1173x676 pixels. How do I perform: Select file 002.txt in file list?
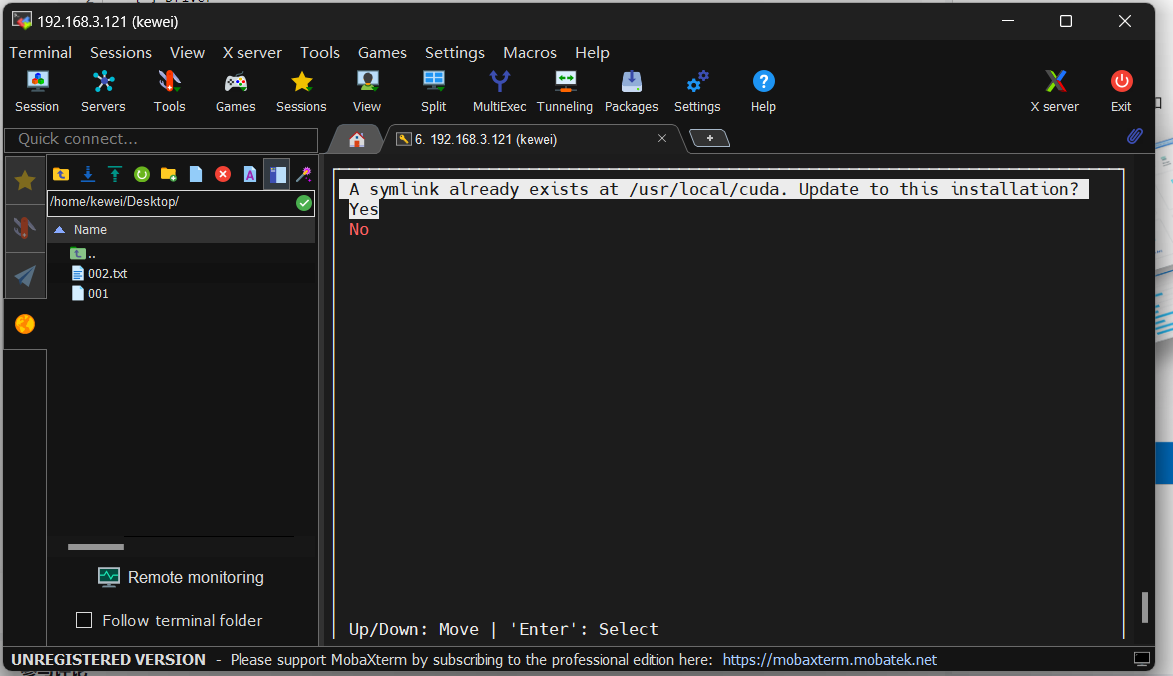(x=99, y=274)
